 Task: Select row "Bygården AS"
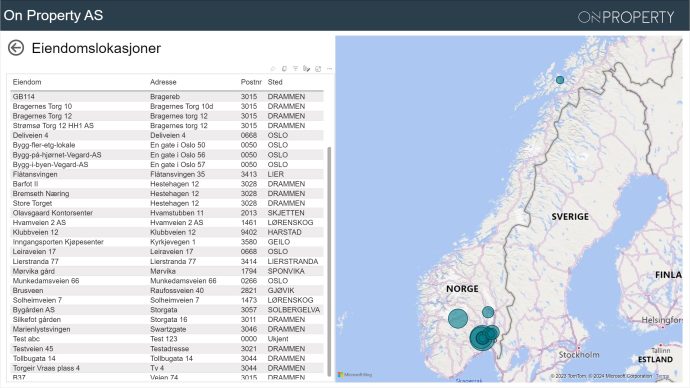[167, 310]
